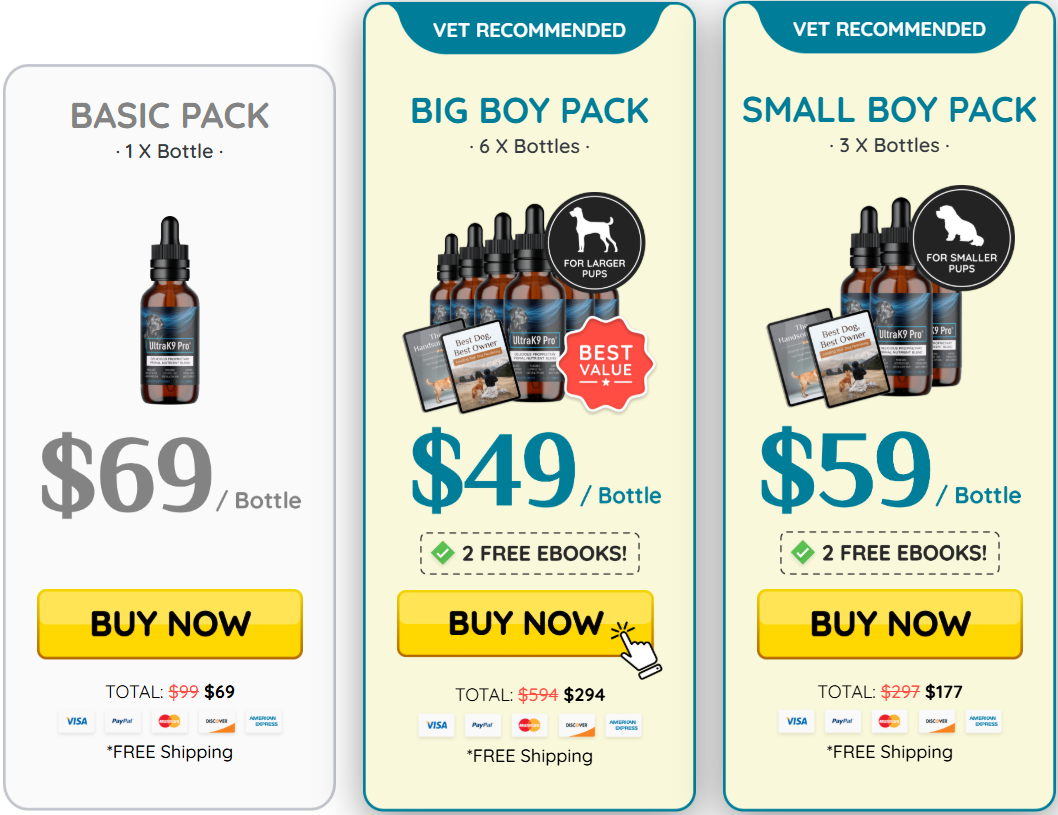This screenshot has height=815, width=1058.
Task: Click the For Smaller Pups dog badge
Action: click(962, 238)
